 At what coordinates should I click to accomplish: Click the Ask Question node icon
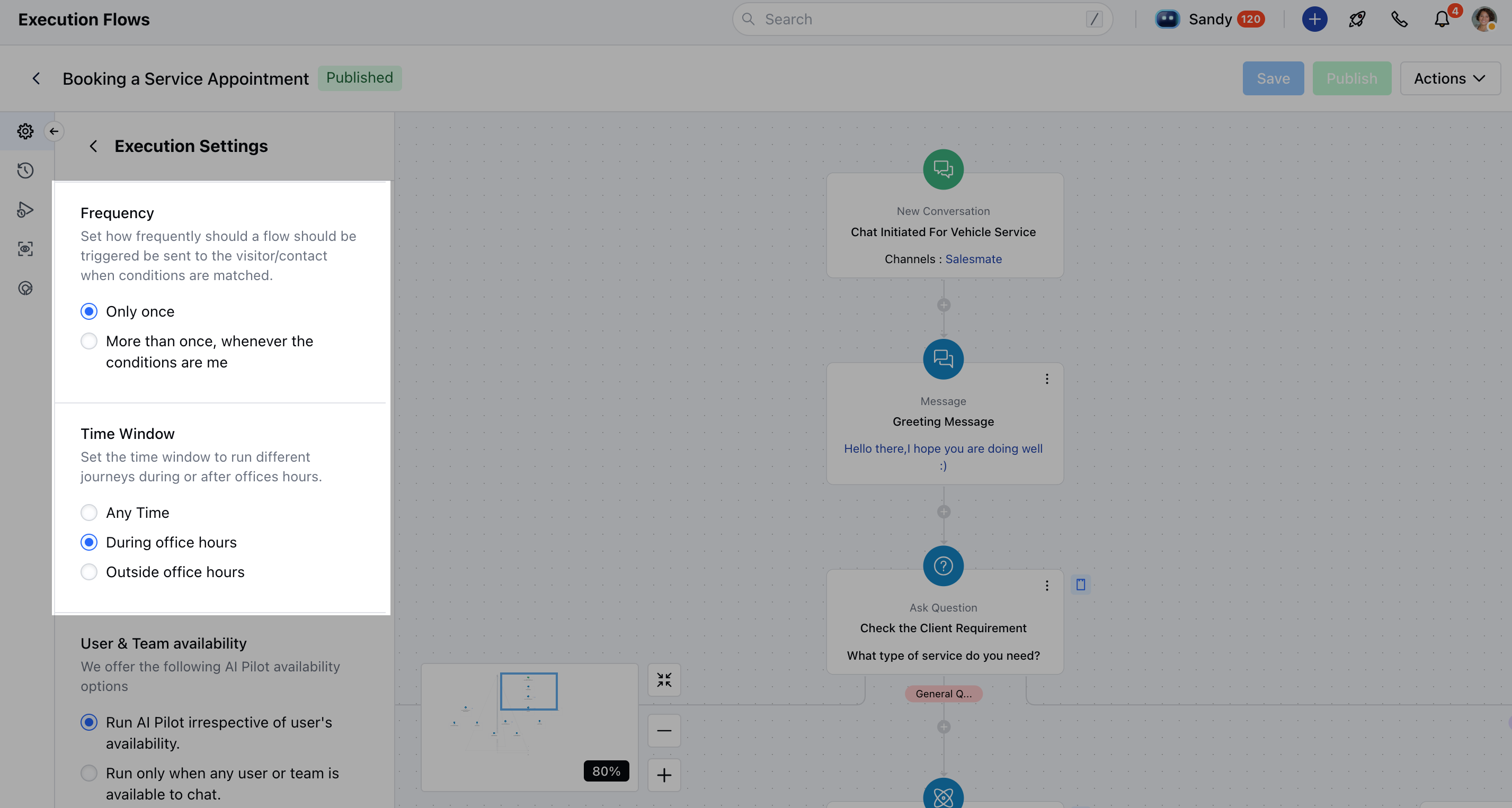[x=943, y=566]
